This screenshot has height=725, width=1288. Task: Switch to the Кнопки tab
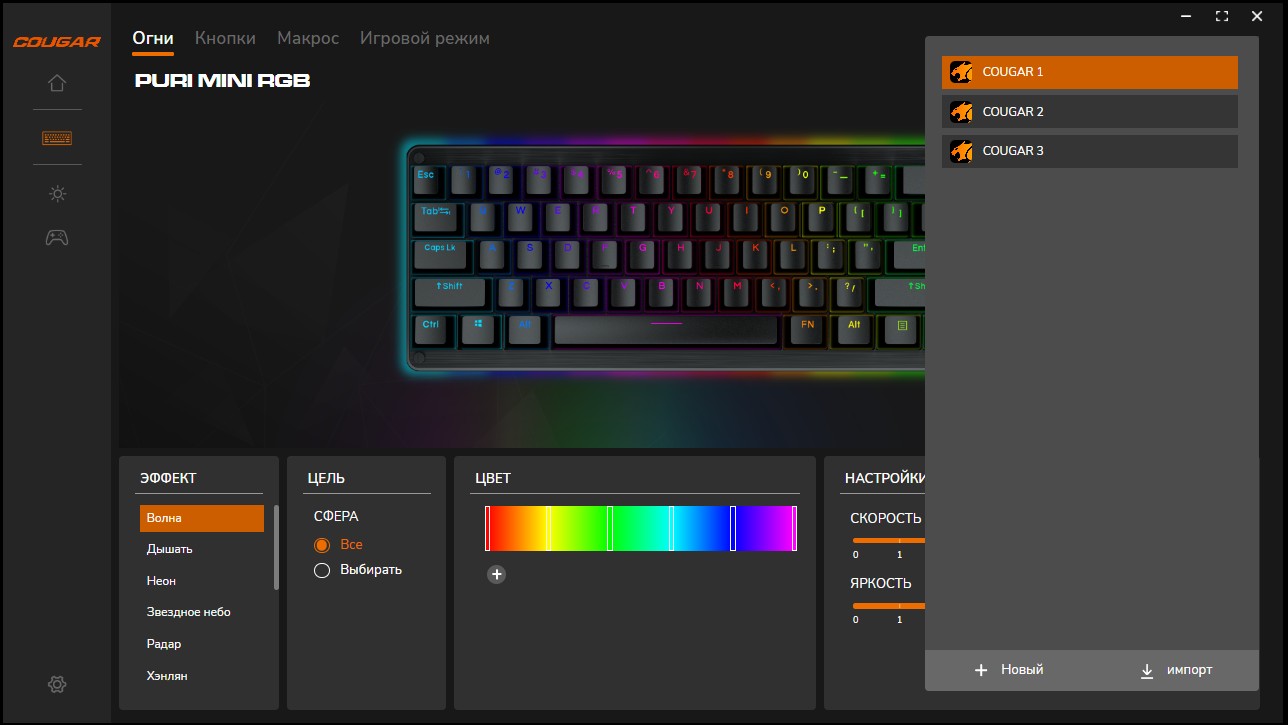pyautogui.click(x=225, y=38)
